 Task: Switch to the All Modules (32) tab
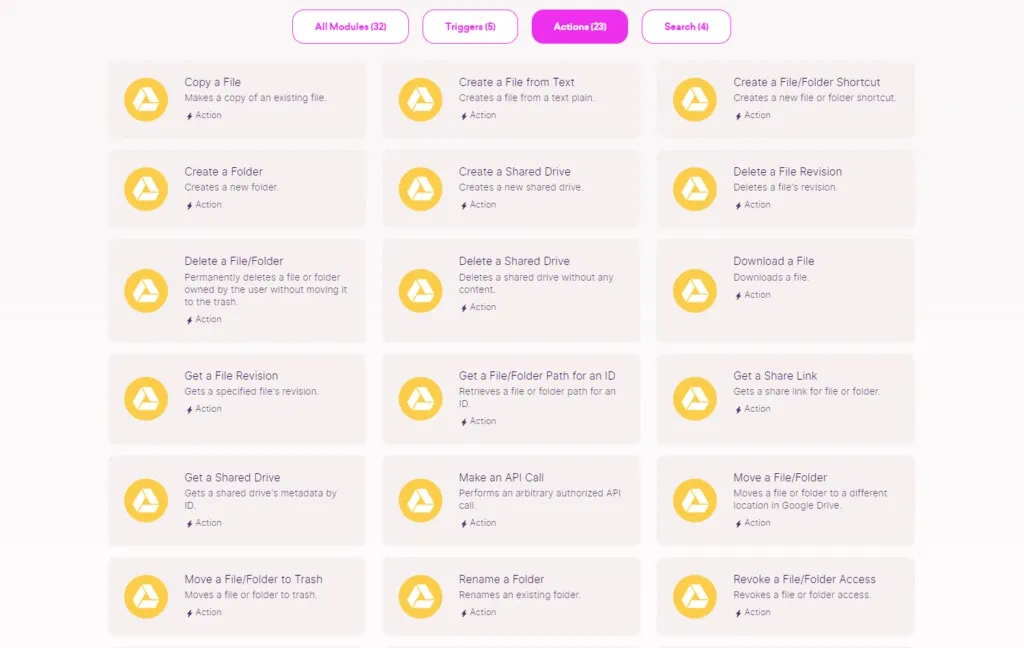coord(351,27)
